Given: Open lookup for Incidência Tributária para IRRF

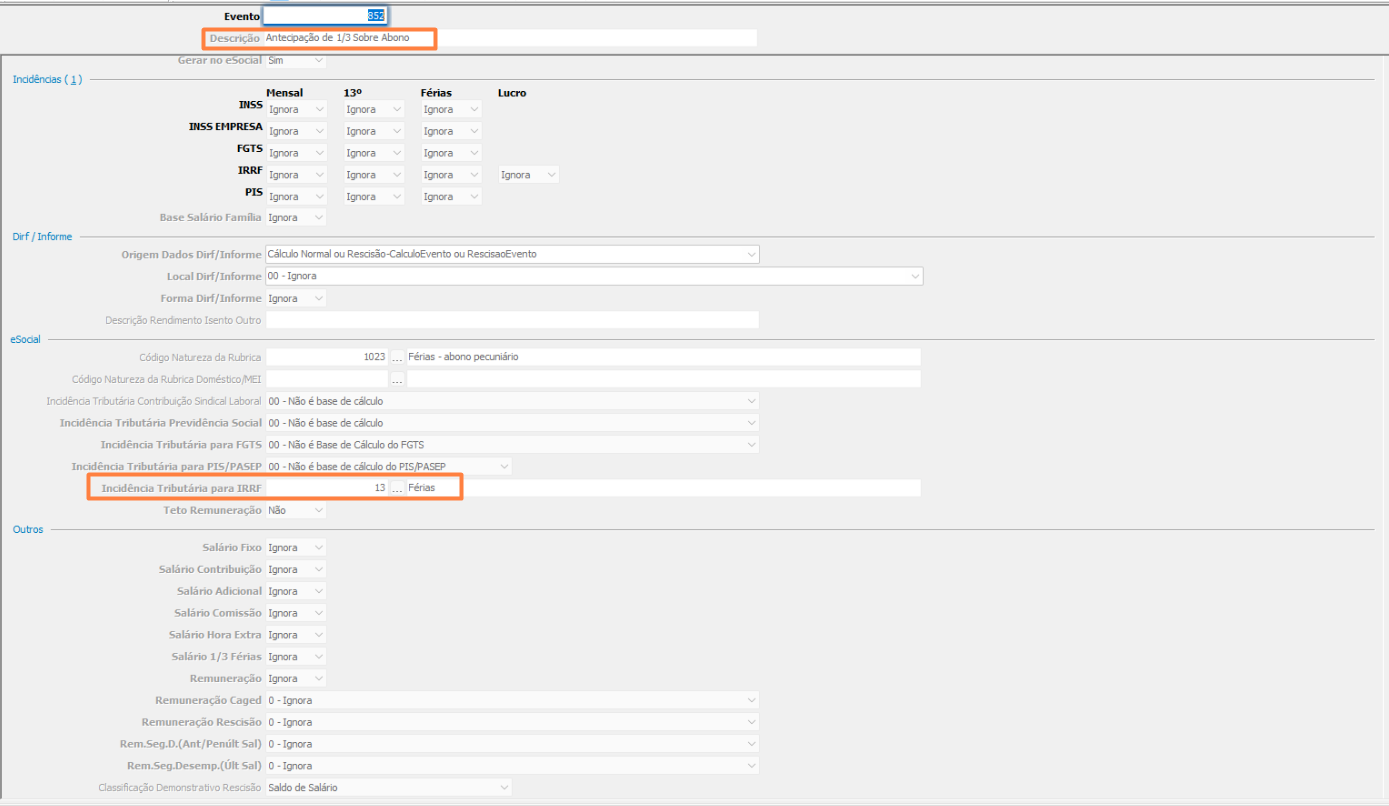Looking at the screenshot, I should point(397,488).
